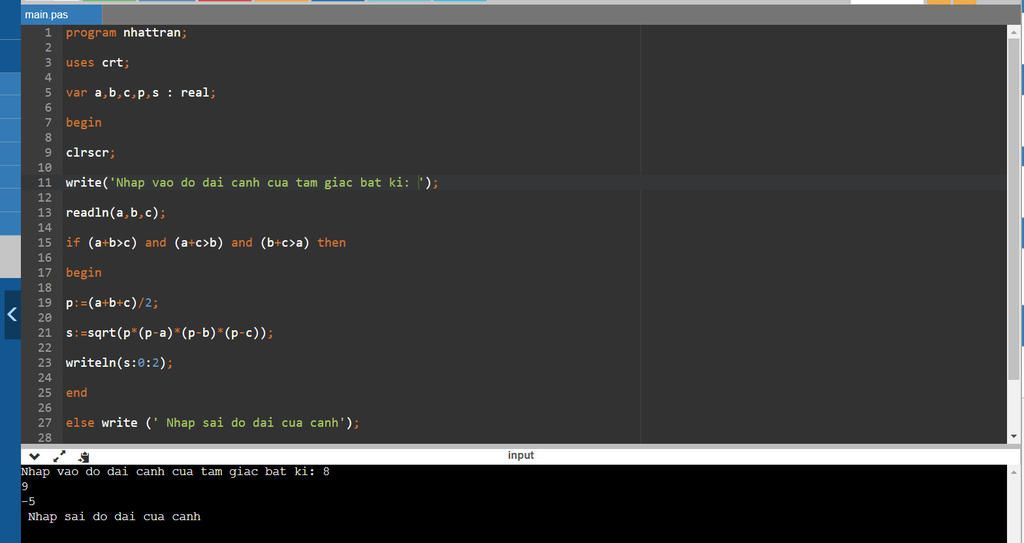Image resolution: width=1024 pixels, height=543 pixels.
Task: Collapse the left sidebar with the arrow
Action: (x=12, y=314)
